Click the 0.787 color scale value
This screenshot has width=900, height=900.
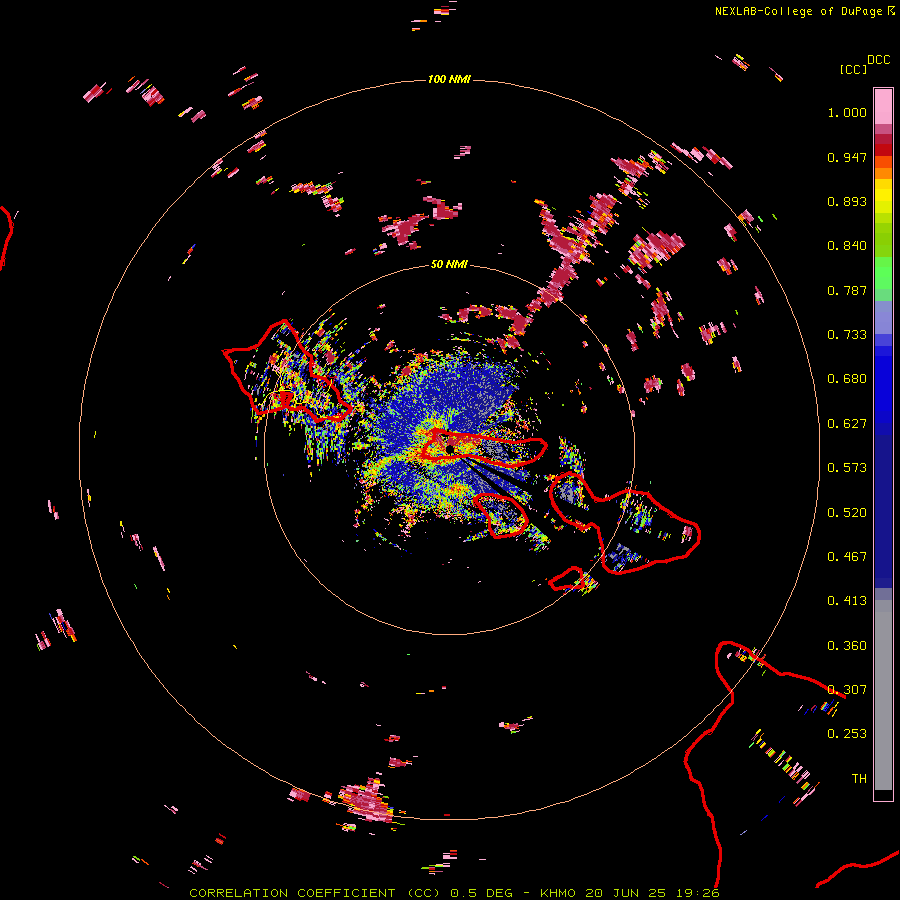[847, 290]
